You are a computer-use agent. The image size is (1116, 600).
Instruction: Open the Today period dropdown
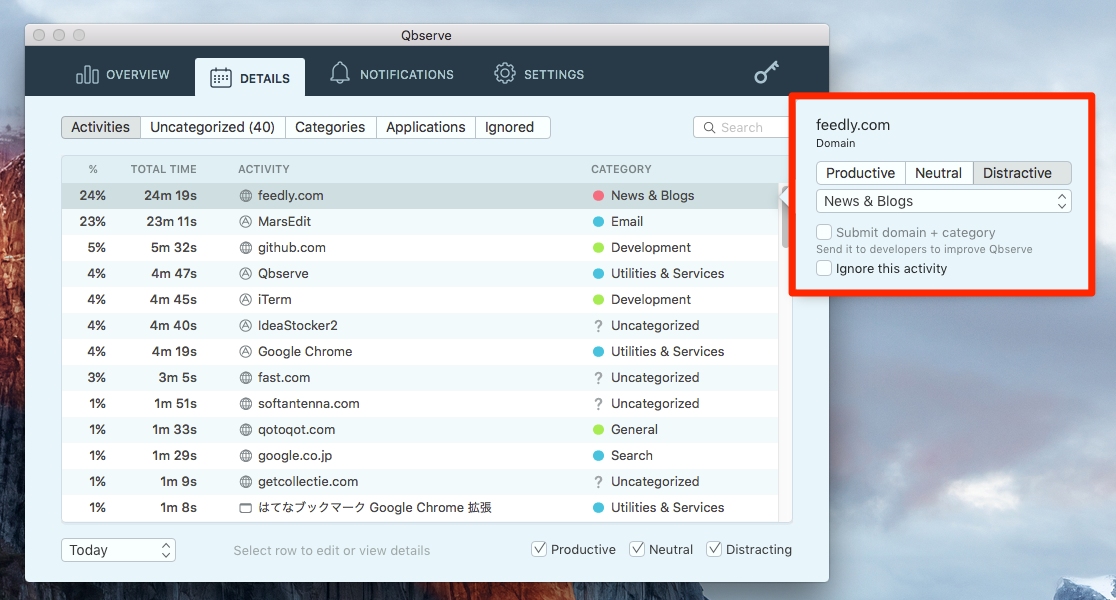pyautogui.click(x=118, y=550)
